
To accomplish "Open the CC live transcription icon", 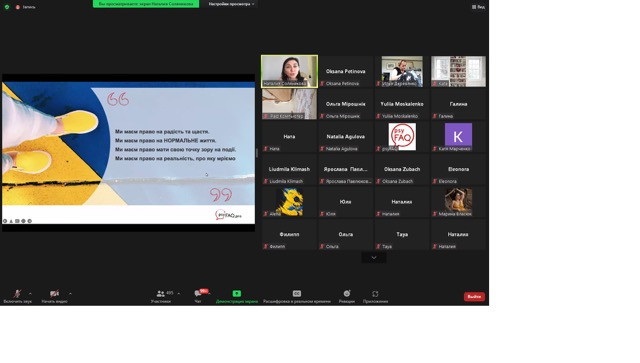I will [297, 293].
